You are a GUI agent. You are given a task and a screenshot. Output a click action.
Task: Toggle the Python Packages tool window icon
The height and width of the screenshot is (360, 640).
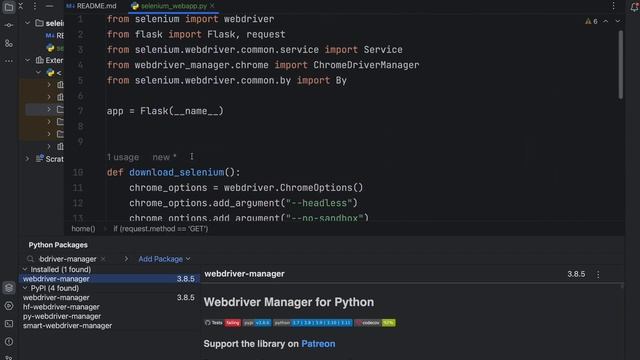(x=9, y=288)
